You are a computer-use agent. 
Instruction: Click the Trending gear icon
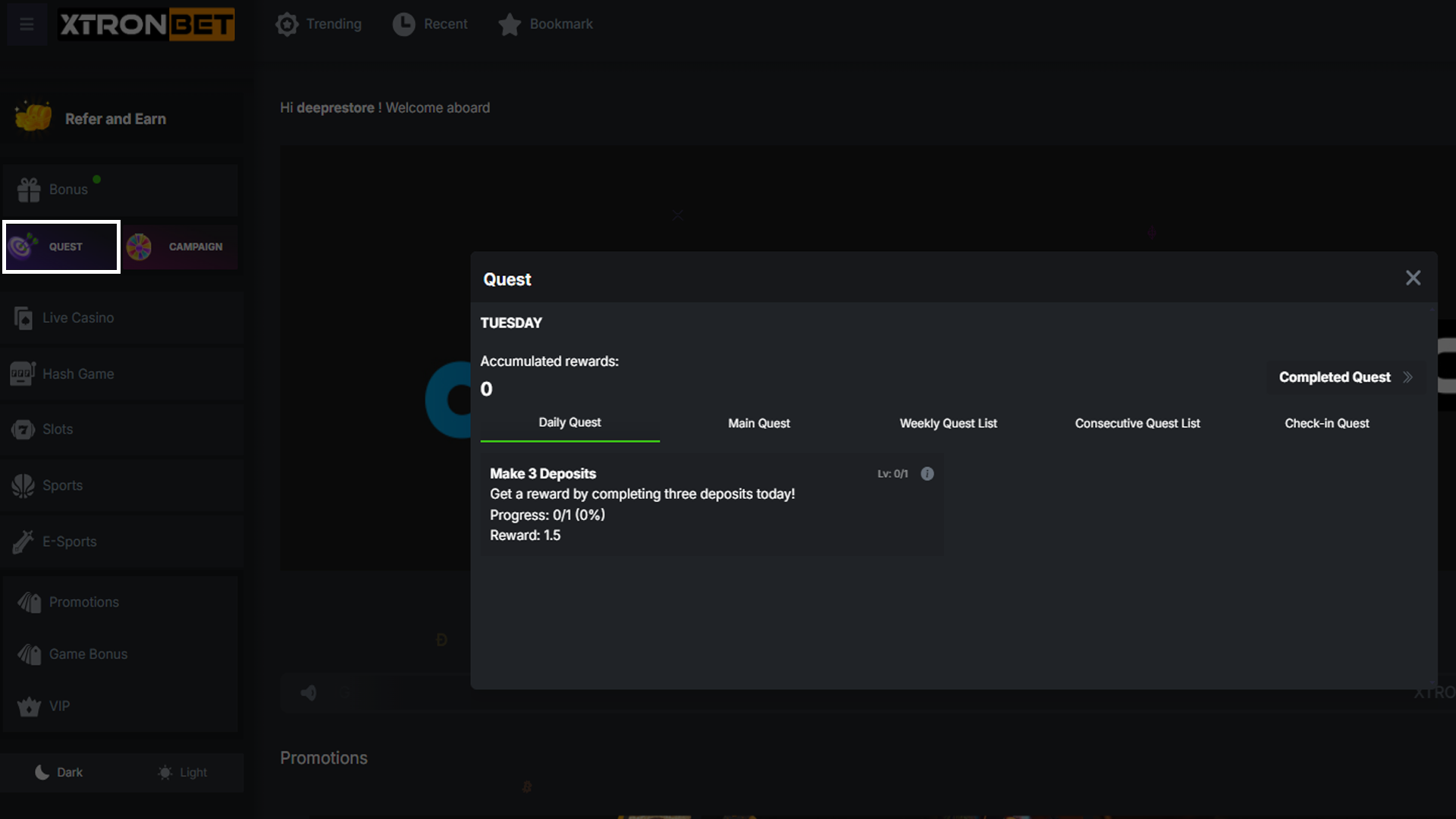click(x=287, y=24)
